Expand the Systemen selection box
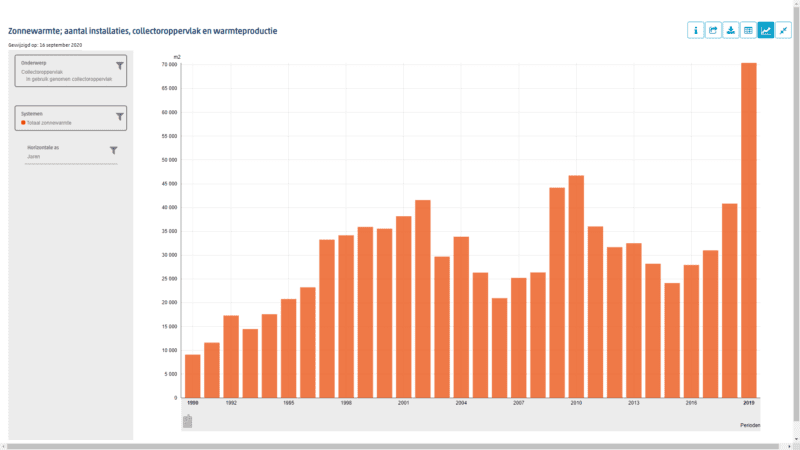Screen dimensions: 800x450 (66, 119)
